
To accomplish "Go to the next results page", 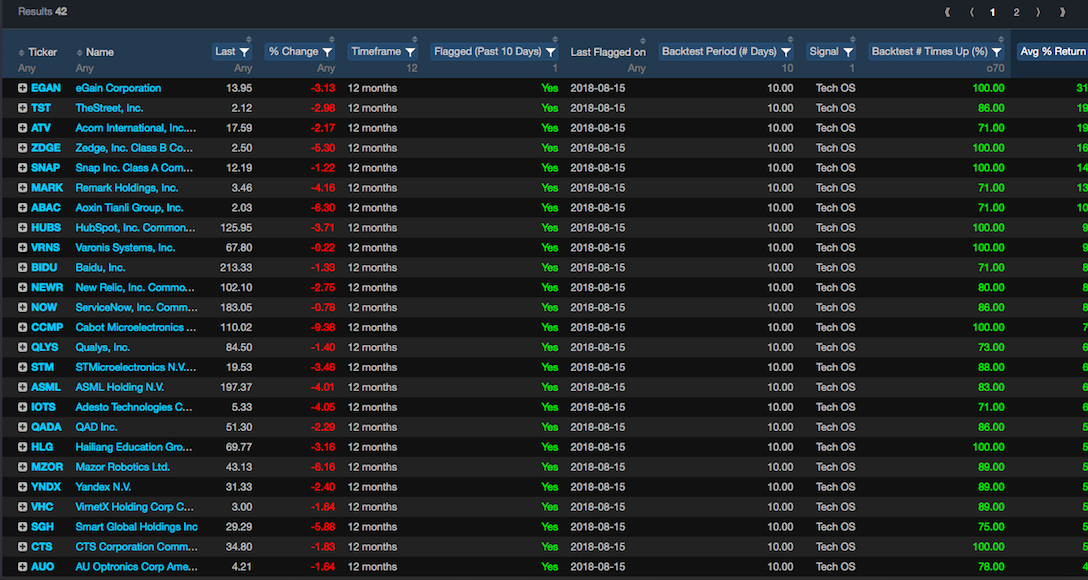I will pos(1038,12).
